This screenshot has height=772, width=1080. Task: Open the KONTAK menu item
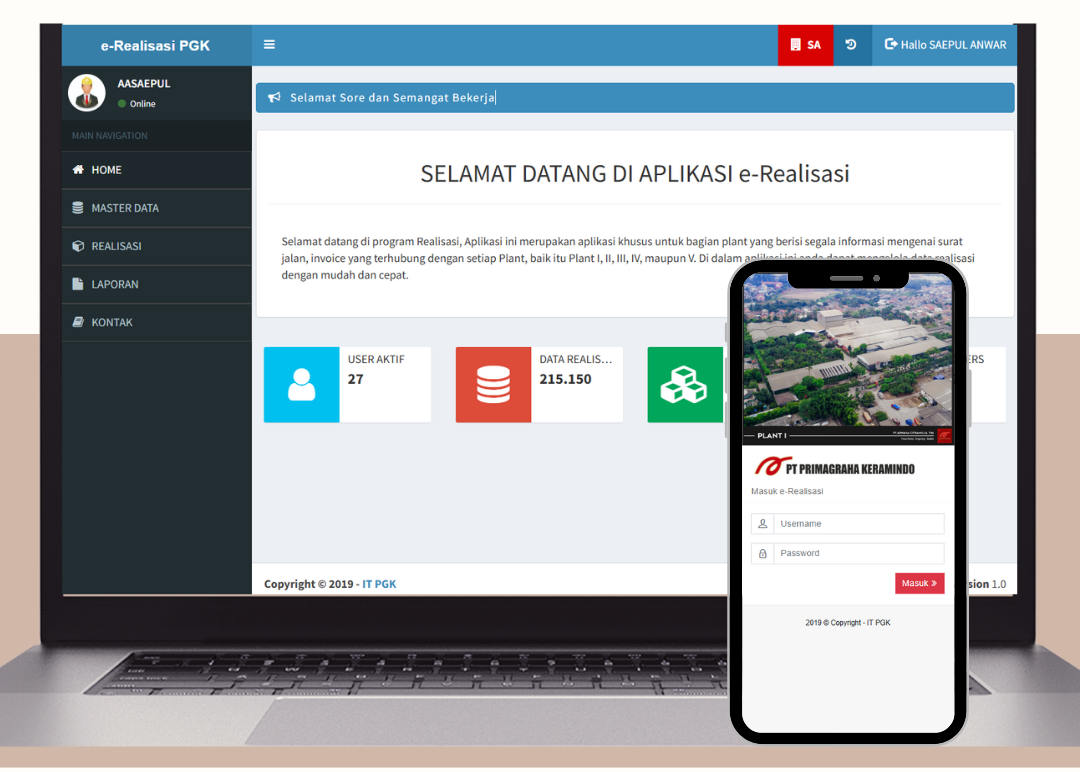[156, 322]
